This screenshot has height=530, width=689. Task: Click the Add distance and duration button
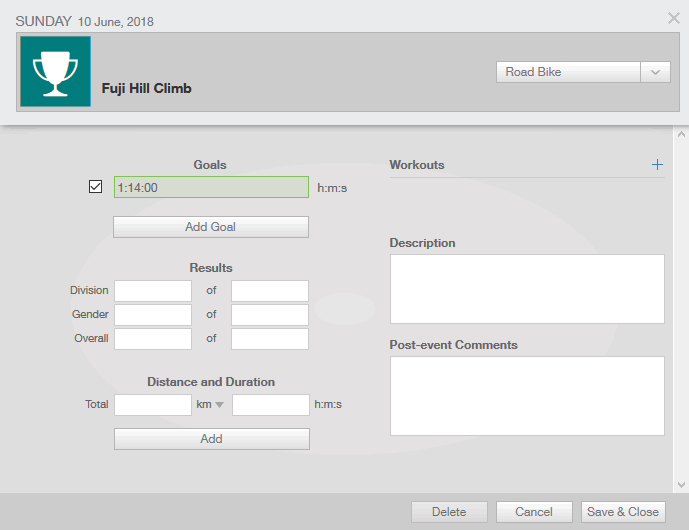point(212,439)
